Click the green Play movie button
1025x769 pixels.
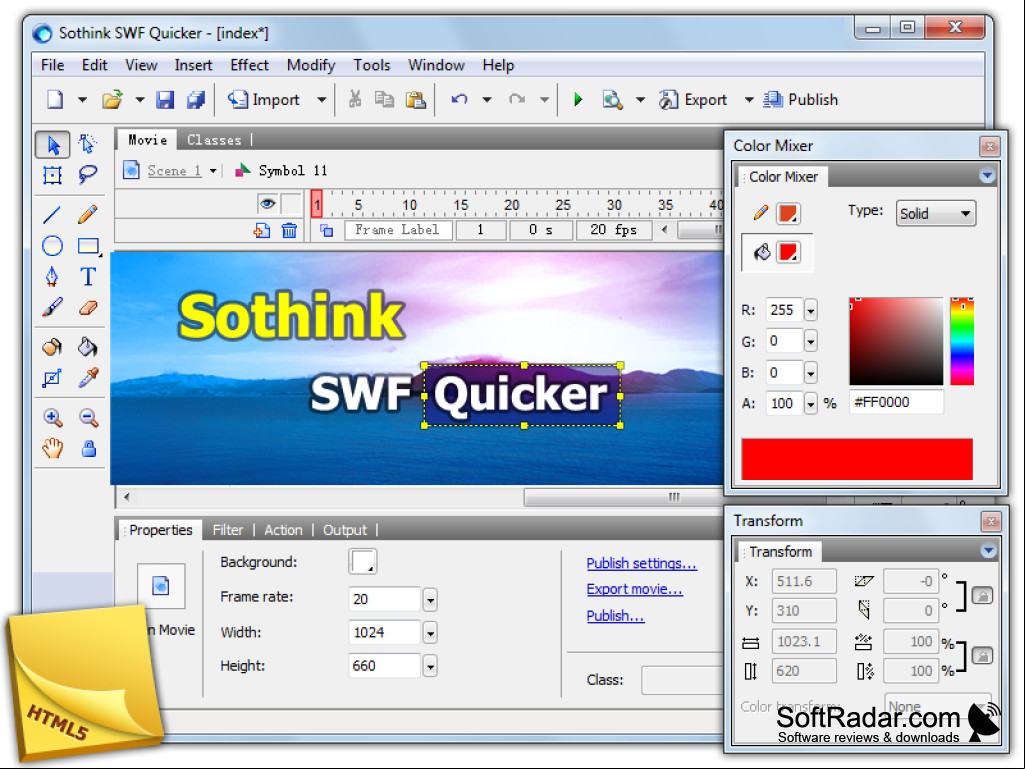[x=578, y=99]
